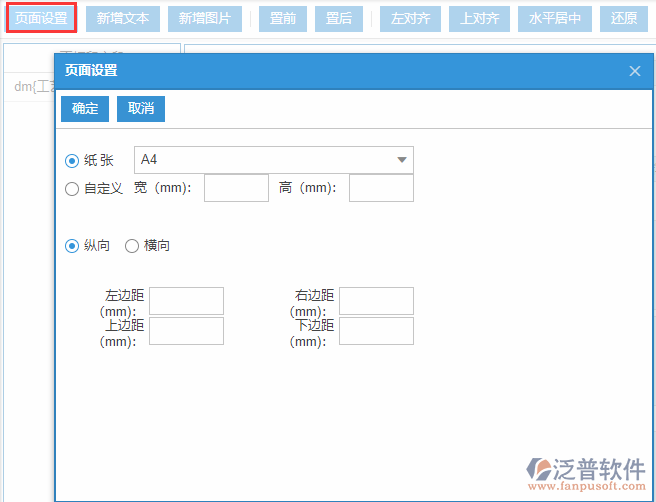Image resolution: width=656 pixels, height=502 pixels.
Task: Click the 置前 toolbar button
Action: tap(283, 19)
